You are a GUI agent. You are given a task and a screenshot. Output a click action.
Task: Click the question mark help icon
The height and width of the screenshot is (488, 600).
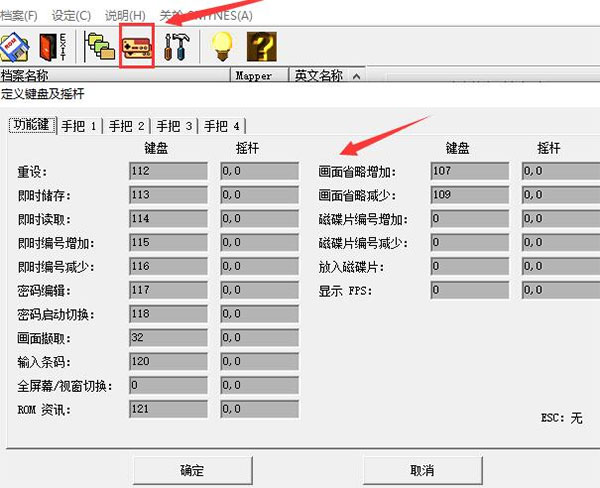click(x=258, y=47)
